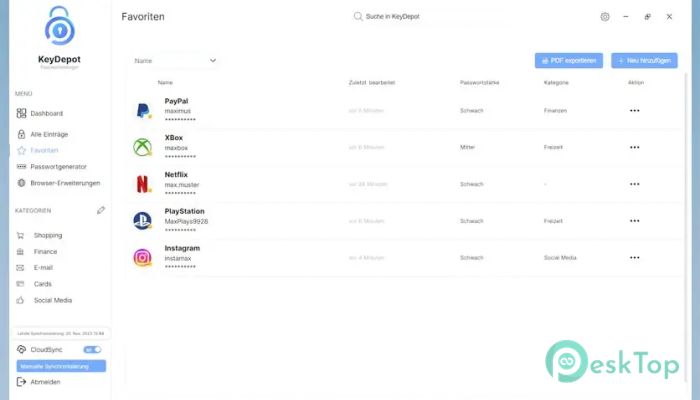Open the Netflix entry title

tap(176, 175)
